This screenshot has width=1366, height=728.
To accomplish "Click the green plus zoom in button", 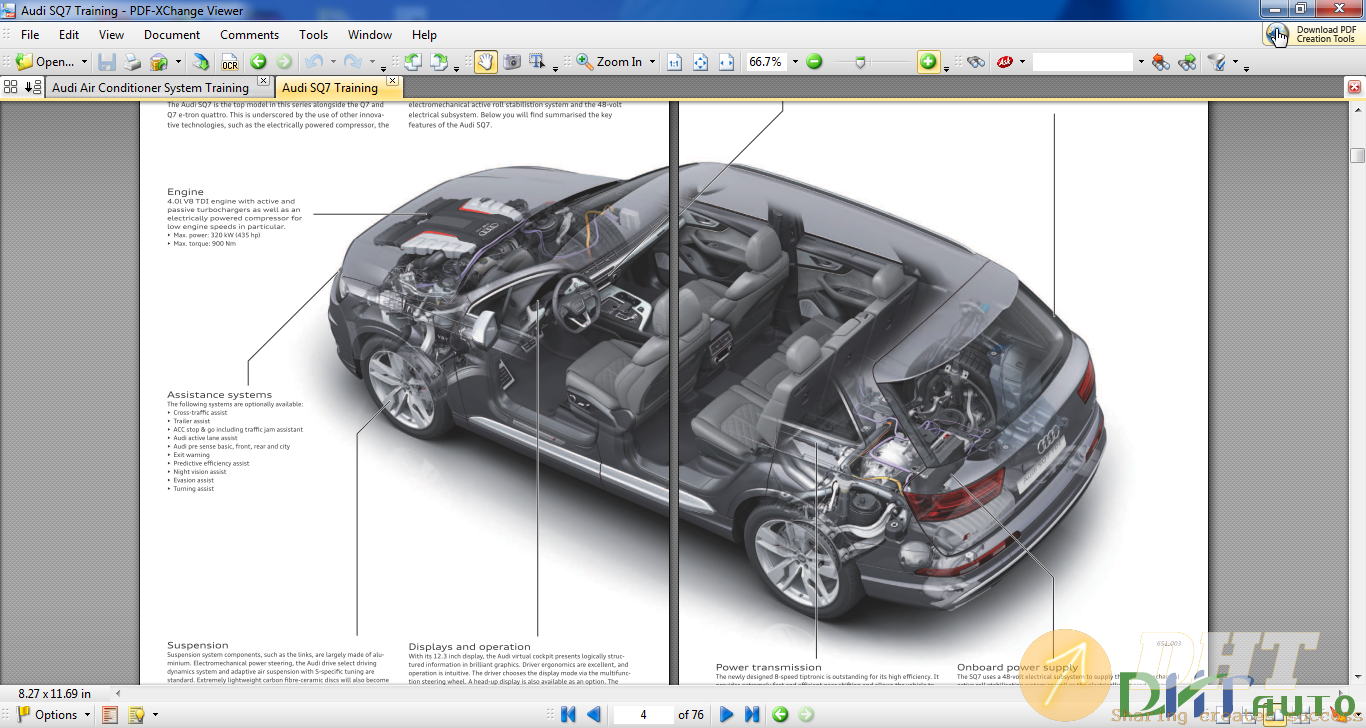I will [929, 62].
